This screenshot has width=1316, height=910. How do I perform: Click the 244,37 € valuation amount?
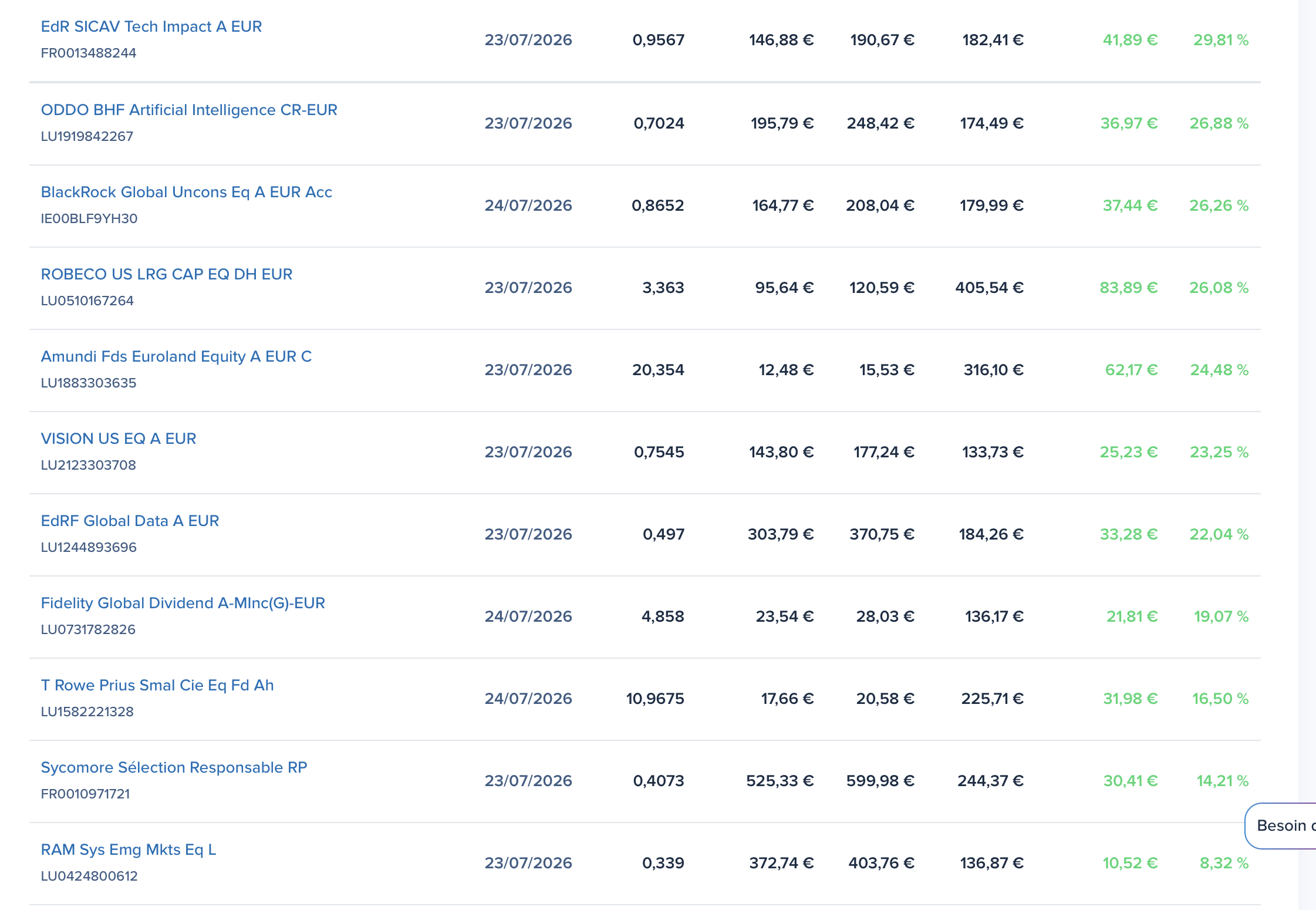[x=991, y=781]
